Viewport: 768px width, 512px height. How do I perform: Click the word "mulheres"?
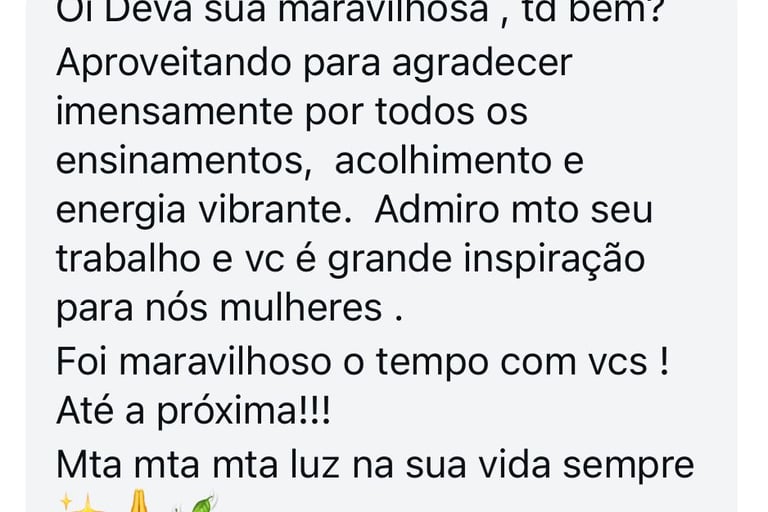point(301,309)
